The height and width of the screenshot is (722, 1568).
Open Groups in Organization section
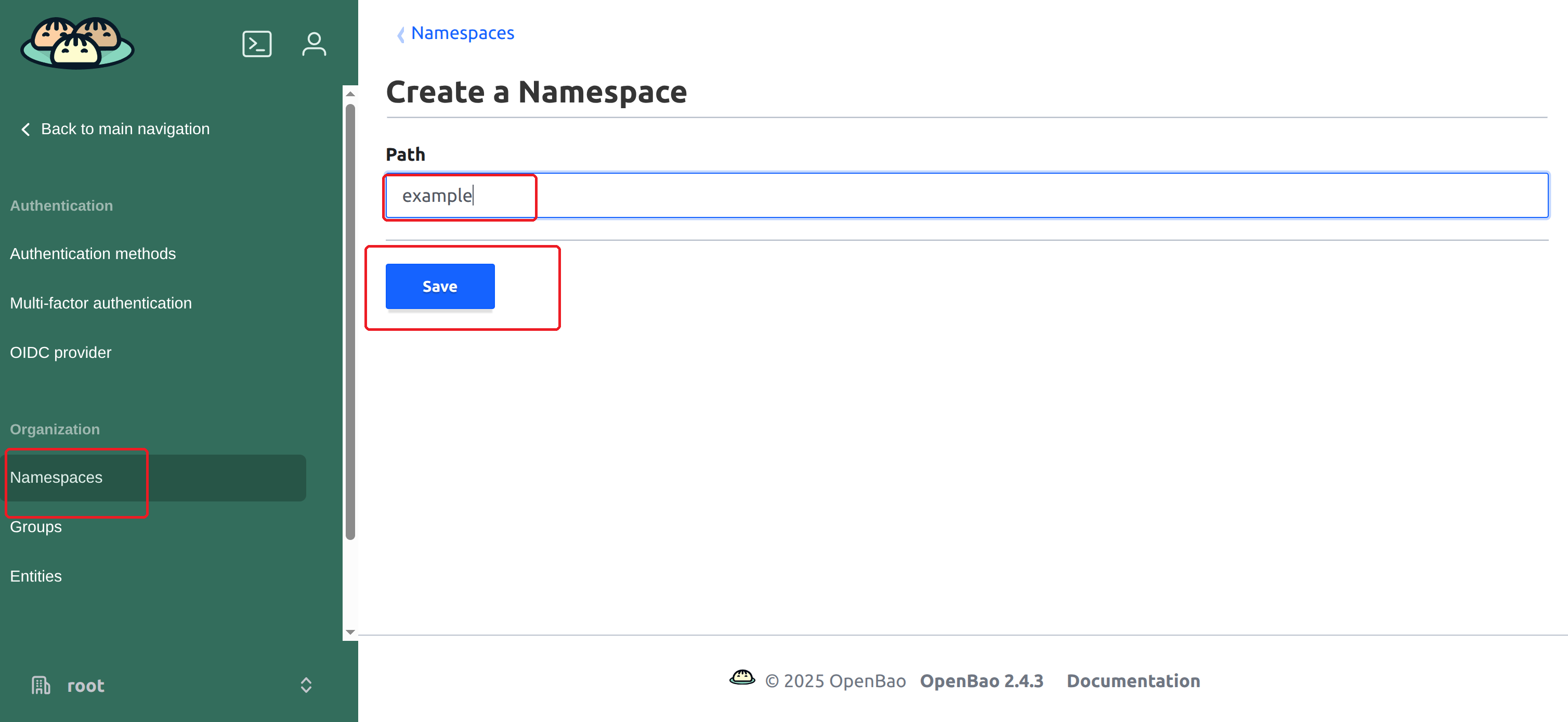(x=35, y=527)
